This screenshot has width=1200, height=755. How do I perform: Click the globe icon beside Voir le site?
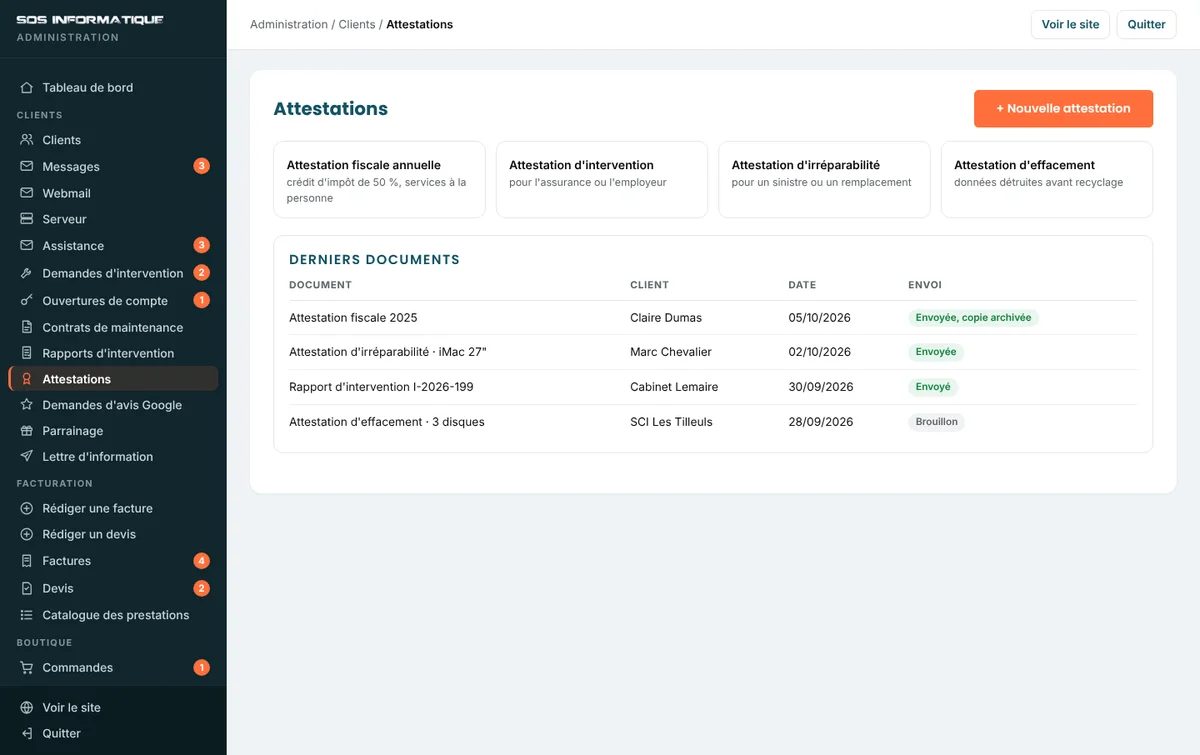[27, 707]
